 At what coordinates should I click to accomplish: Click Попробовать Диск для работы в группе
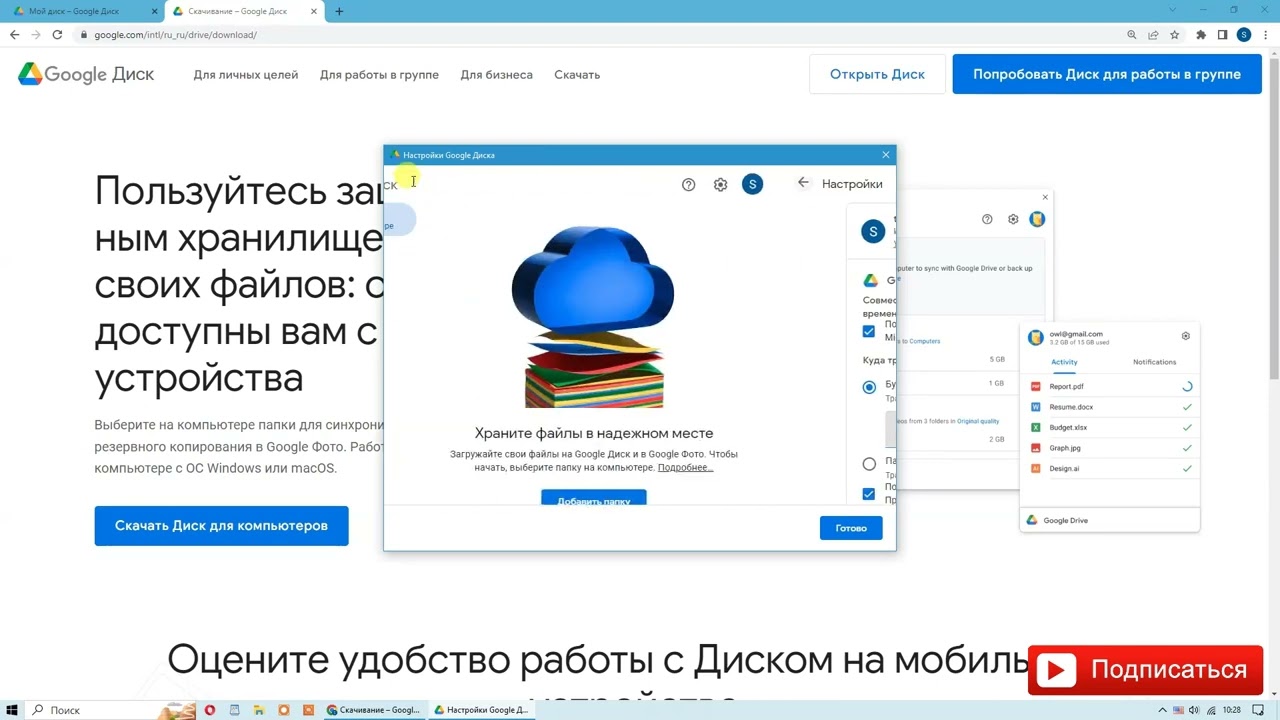1107,74
